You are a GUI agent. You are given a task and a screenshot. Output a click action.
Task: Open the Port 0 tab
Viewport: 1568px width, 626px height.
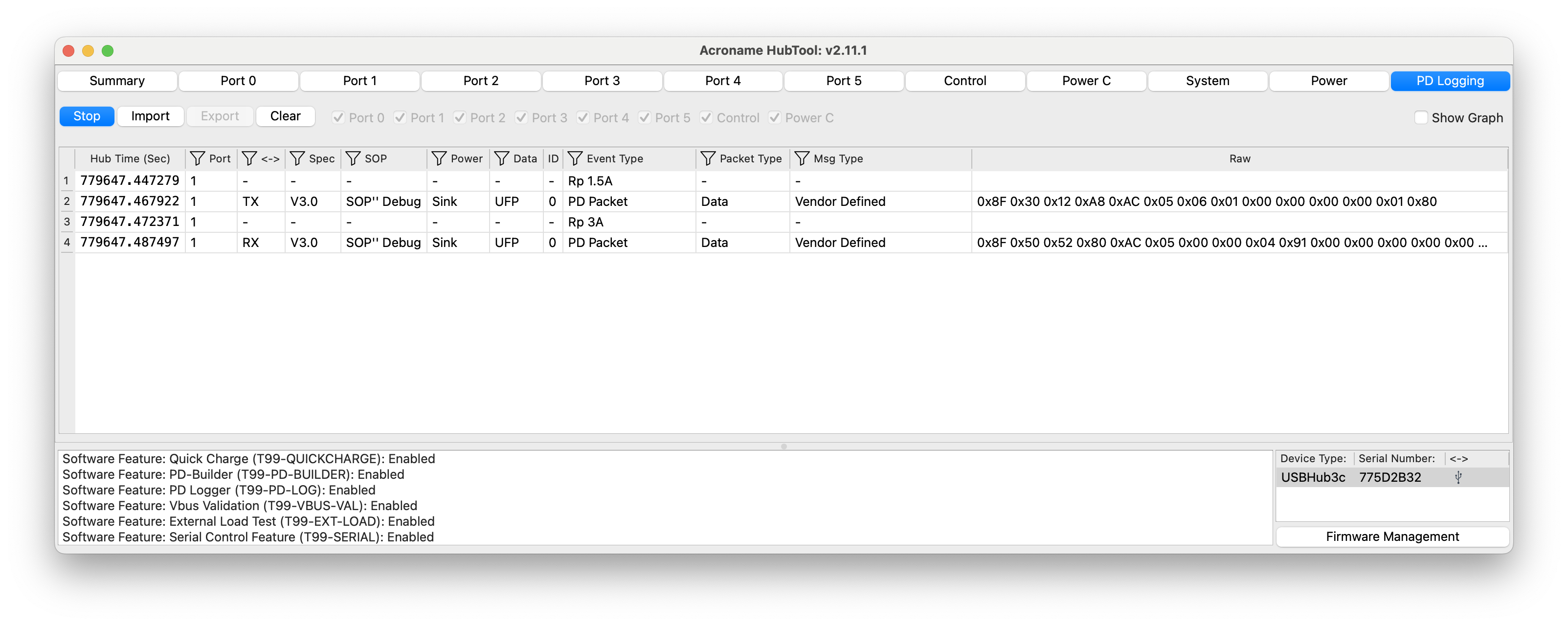pyautogui.click(x=238, y=81)
